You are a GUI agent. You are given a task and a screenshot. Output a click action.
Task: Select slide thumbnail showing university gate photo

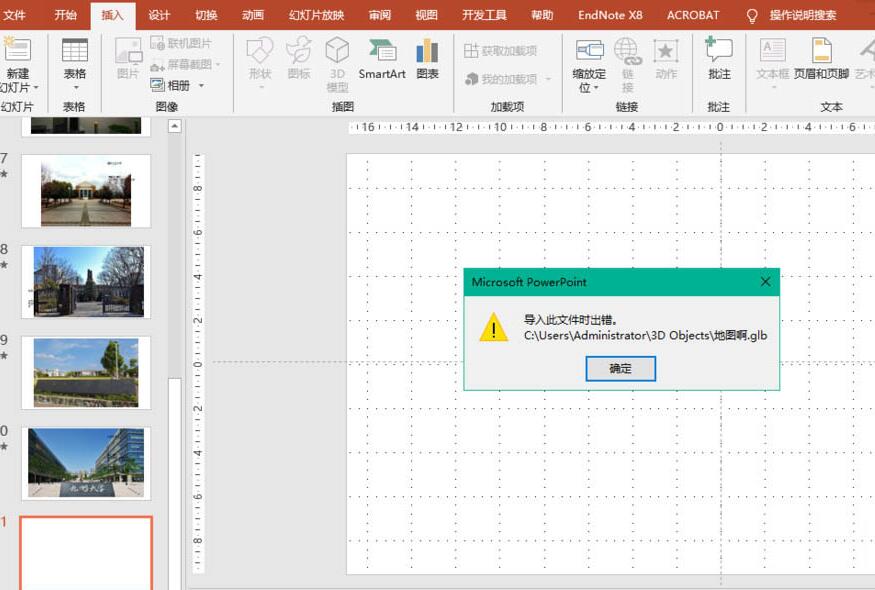(85, 282)
